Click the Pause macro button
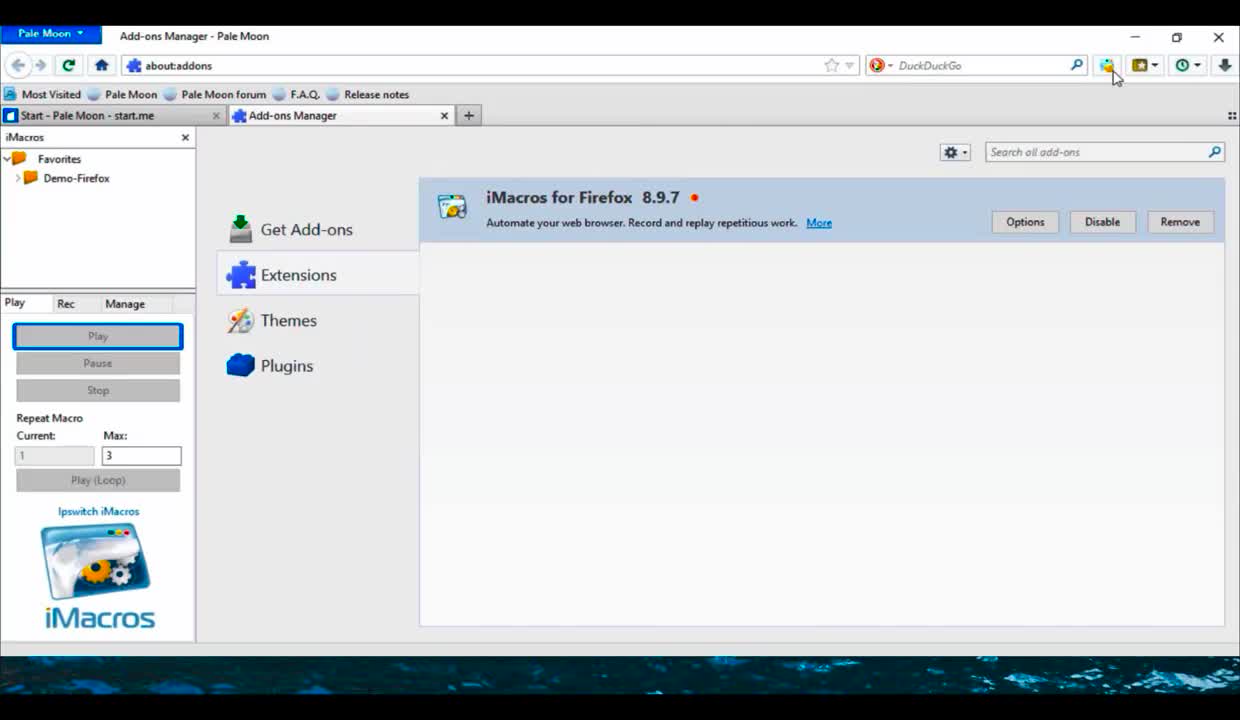 click(x=98, y=363)
